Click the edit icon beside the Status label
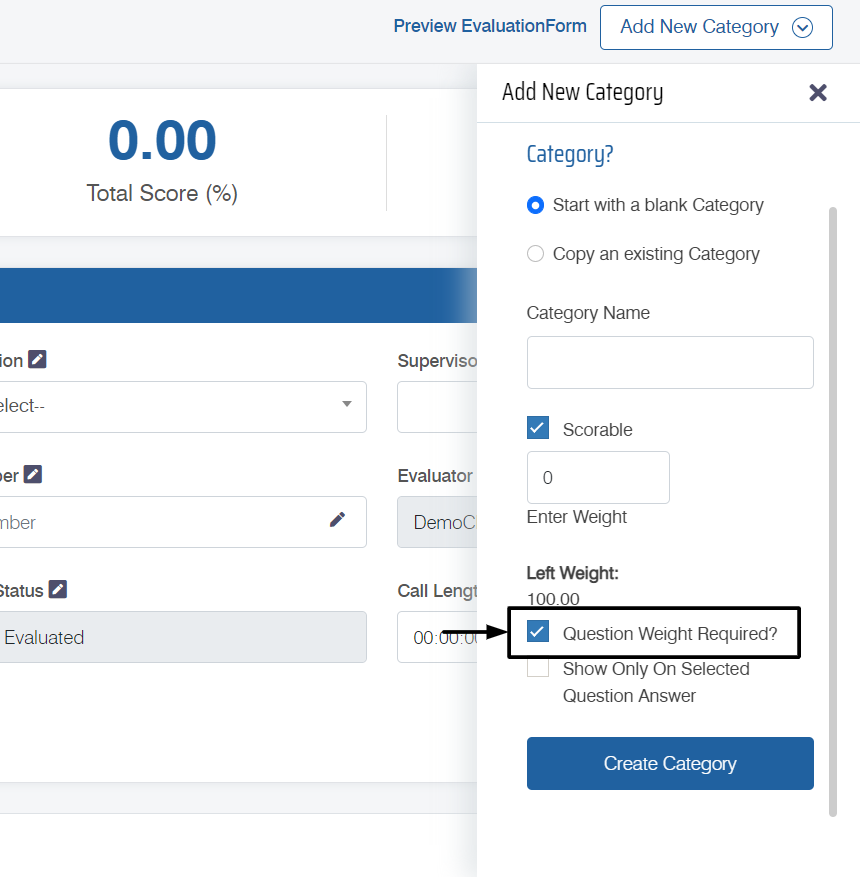The width and height of the screenshot is (860, 877). (58, 589)
